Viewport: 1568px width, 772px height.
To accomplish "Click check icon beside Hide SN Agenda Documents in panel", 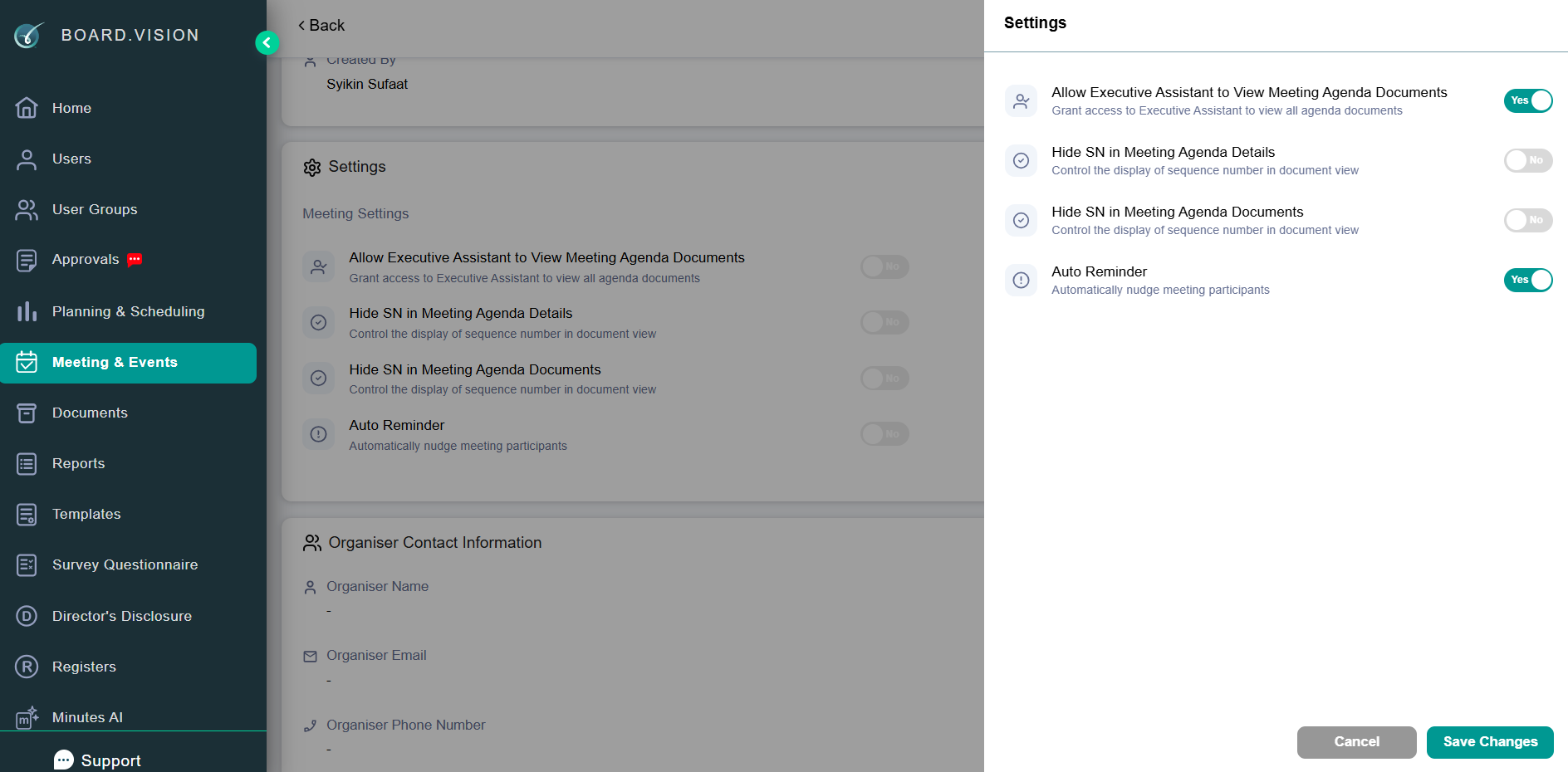I will [x=1022, y=221].
